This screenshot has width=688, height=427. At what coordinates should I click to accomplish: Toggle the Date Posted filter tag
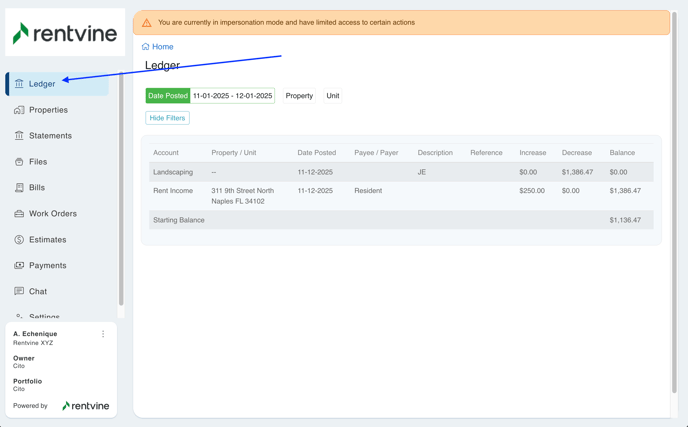pyautogui.click(x=167, y=96)
